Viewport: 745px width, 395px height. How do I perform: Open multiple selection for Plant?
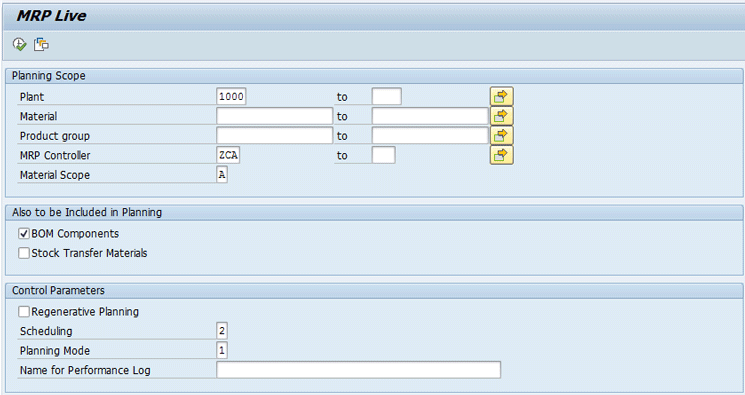501,96
